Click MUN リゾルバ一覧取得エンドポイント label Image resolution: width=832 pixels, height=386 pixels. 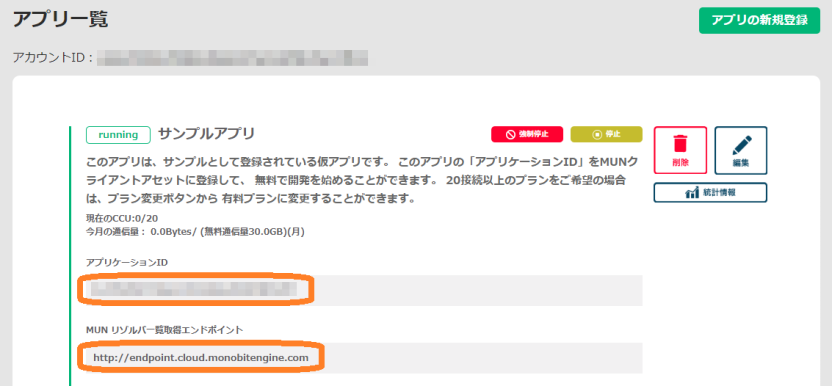pyautogui.click(x=164, y=330)
